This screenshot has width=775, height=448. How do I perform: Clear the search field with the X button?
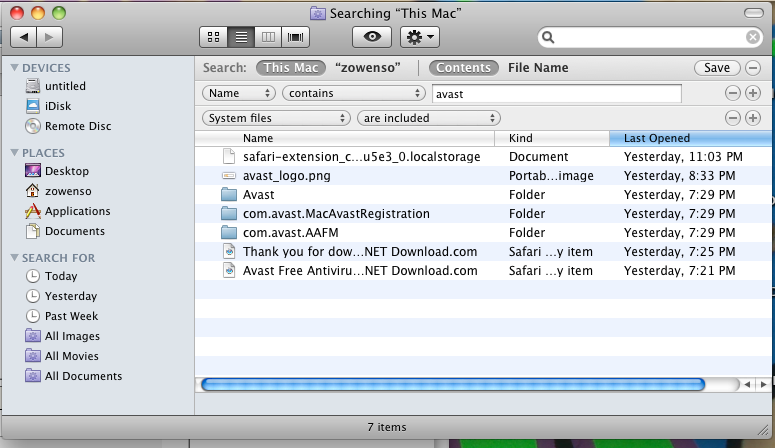pos(753,37)
